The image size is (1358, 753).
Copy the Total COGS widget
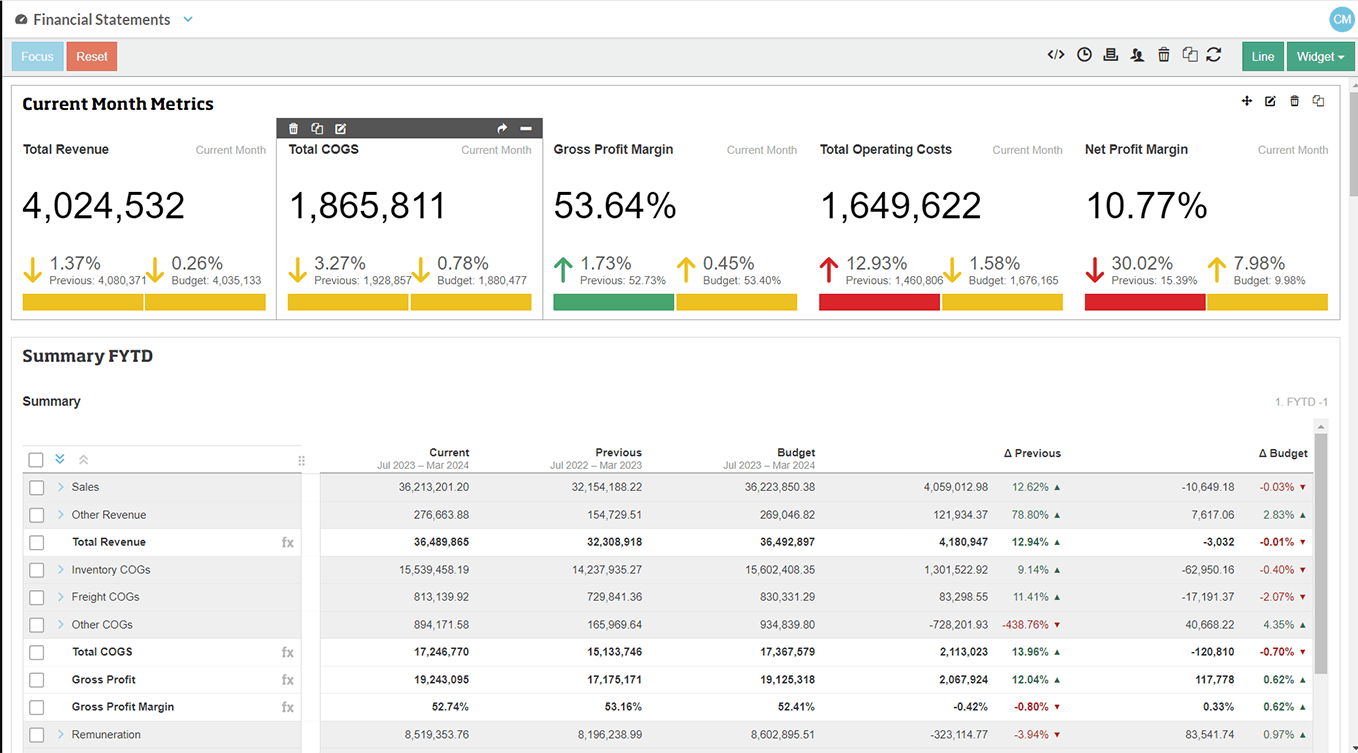click(x=317, y=128)
